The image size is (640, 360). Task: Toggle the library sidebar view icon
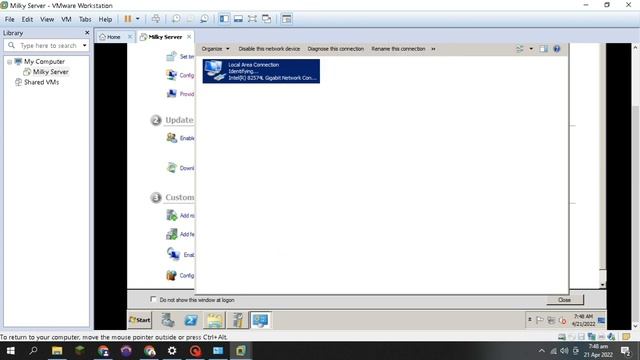(224, 19)
